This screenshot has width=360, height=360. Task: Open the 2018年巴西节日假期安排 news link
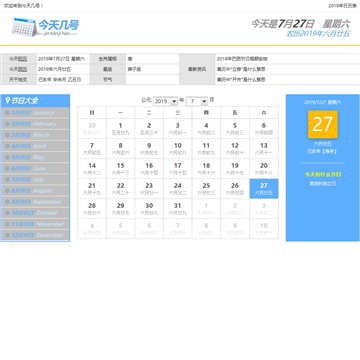[242, 59]
